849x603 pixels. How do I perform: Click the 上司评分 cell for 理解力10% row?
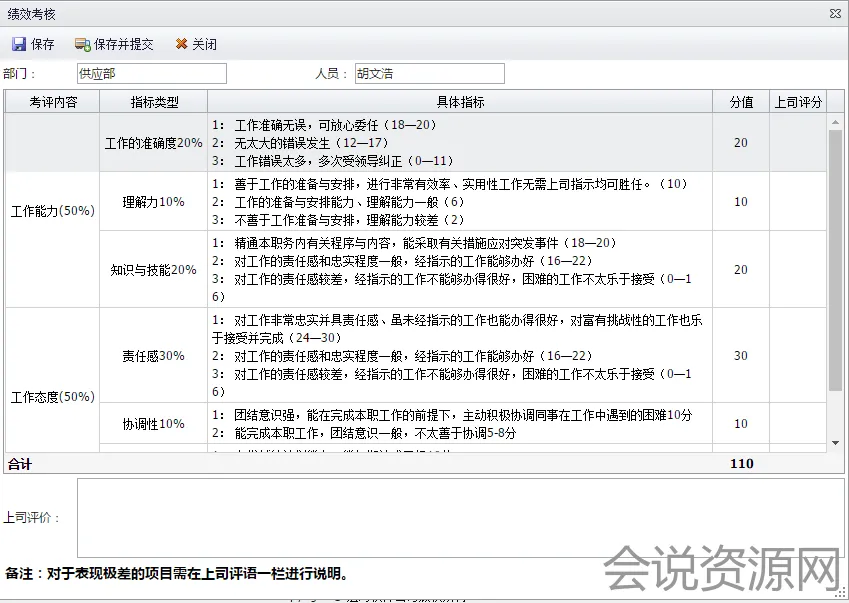coord(797,202)
